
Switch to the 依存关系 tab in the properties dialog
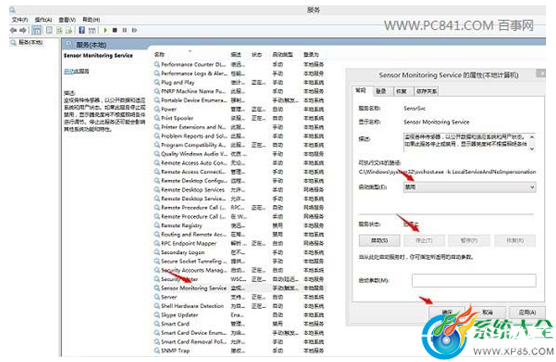click(426, 91)
